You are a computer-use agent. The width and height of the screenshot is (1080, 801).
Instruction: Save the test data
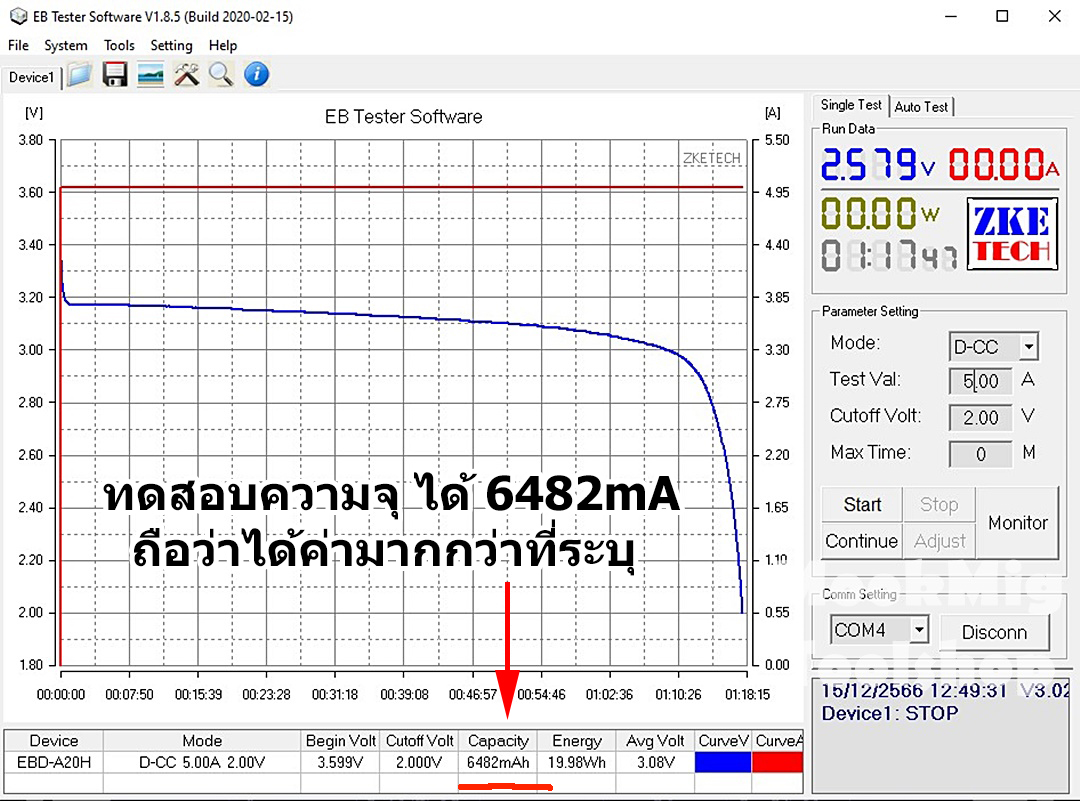pos(114,74)
